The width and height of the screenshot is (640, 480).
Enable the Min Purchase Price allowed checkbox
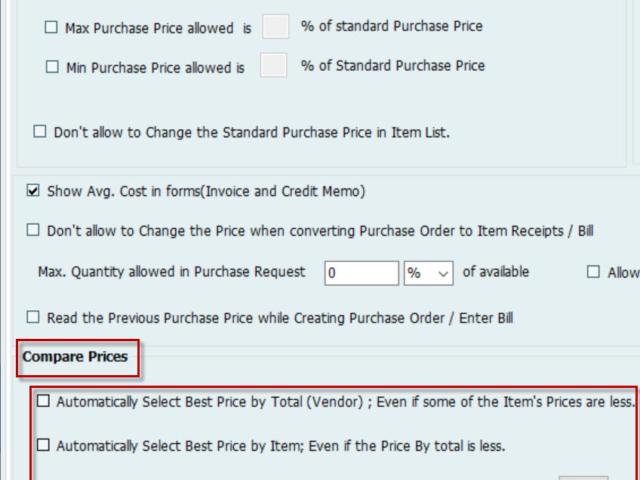[x=52, y=67]
